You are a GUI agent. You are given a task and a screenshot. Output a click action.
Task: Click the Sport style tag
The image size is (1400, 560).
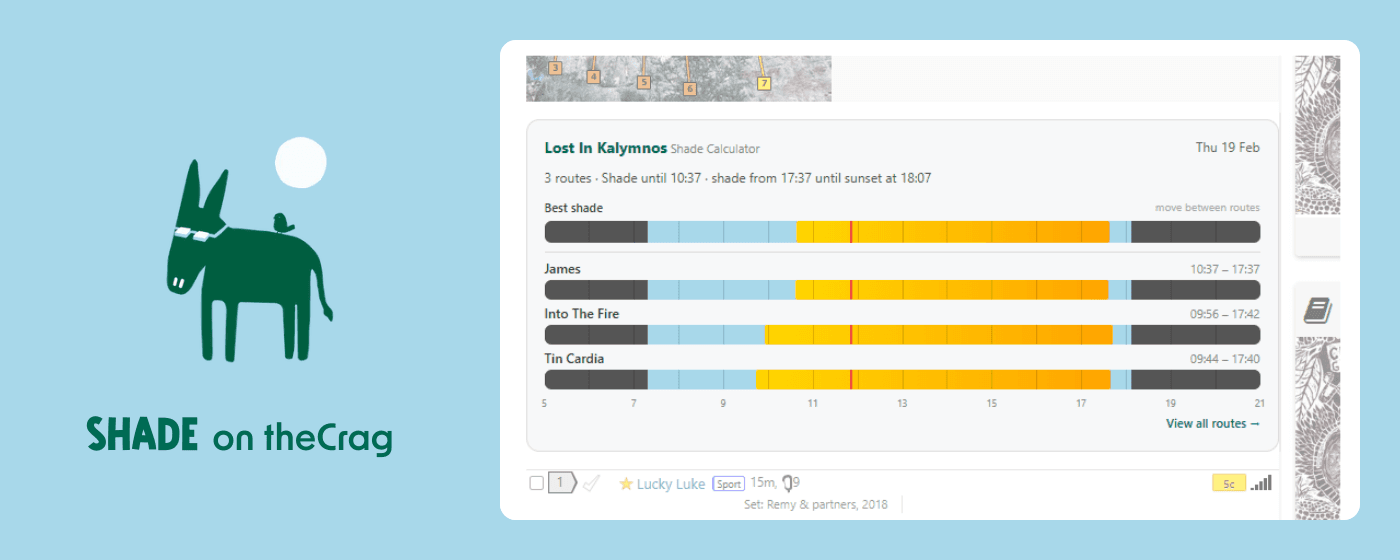[x=728, y=484]
